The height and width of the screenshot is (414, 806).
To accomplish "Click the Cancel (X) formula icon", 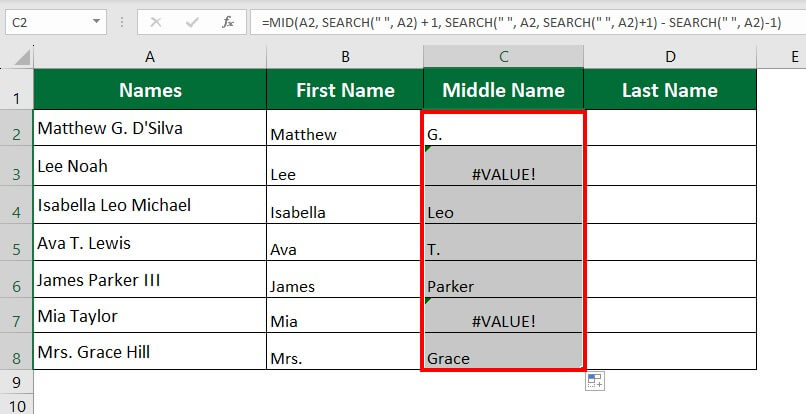I will pos(156,21).
